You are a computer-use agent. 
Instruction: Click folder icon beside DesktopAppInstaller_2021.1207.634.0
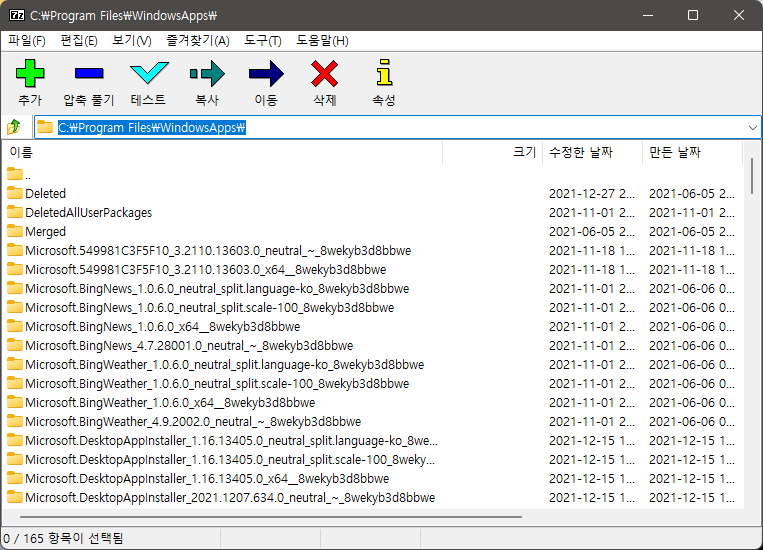pos(15,496)
